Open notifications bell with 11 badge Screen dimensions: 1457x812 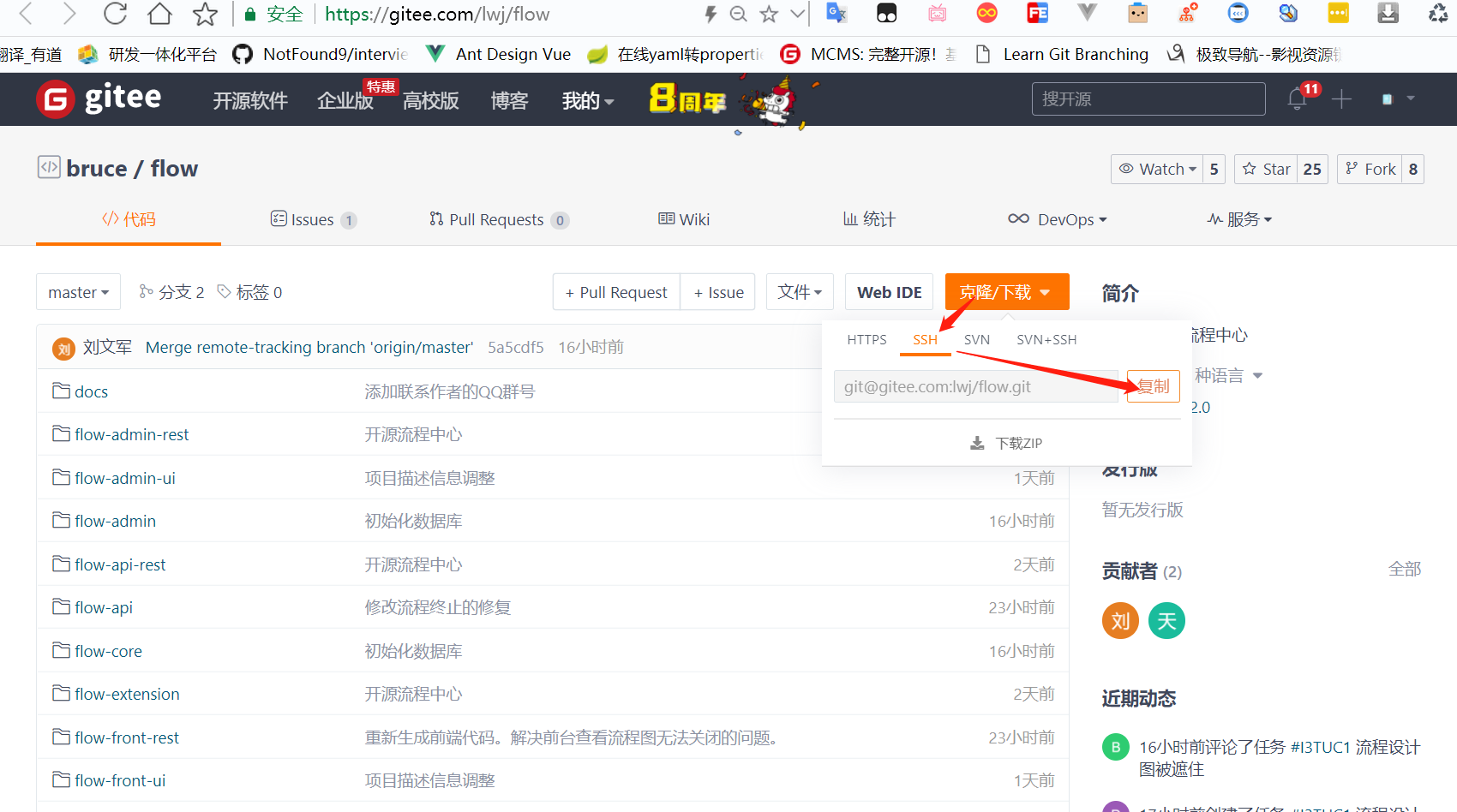pos(1298,99)
